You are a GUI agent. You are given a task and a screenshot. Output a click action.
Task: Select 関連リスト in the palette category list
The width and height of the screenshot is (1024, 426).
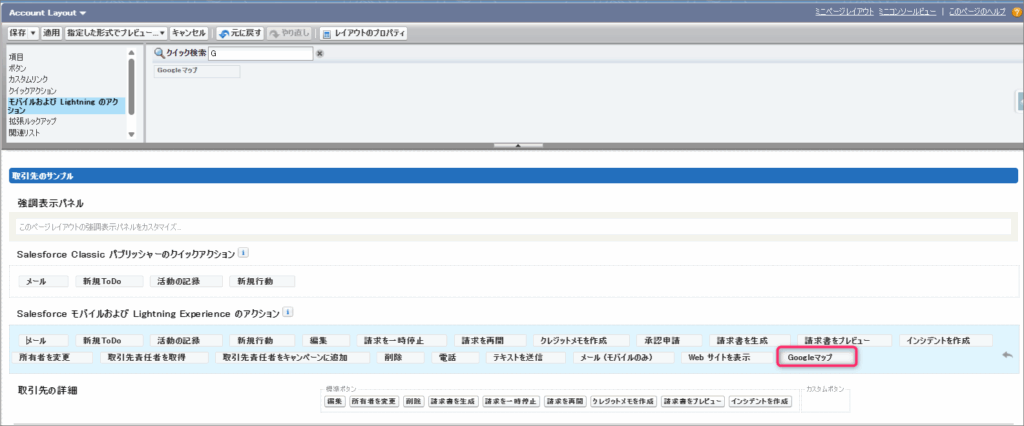point(26,131)
